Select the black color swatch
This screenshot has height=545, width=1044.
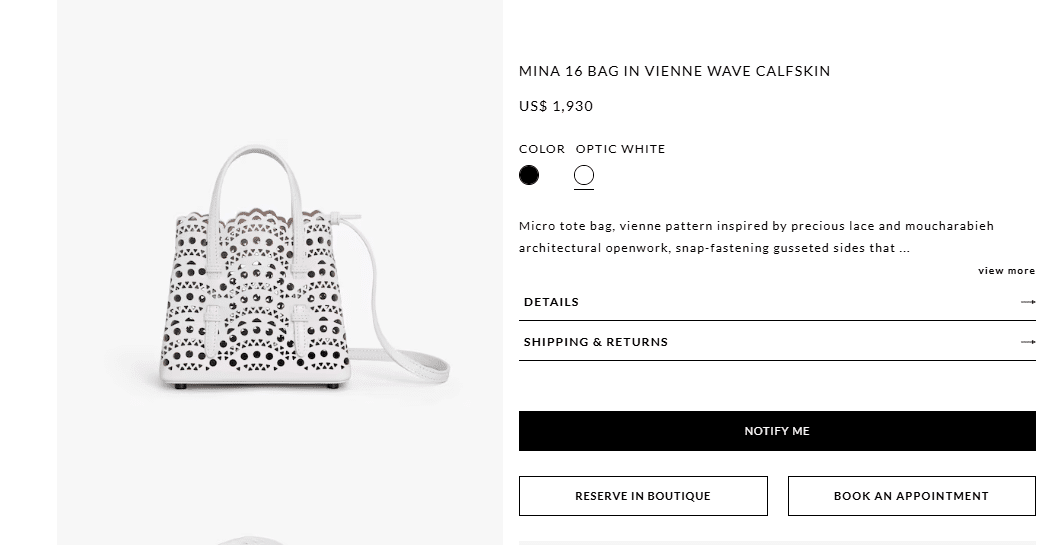[529, 176]
